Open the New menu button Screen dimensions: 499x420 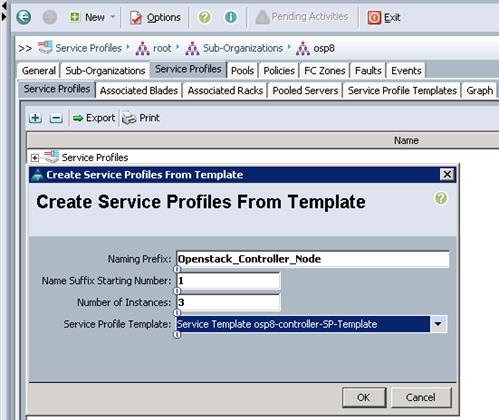pyautogui.click(x=87, y=17)
